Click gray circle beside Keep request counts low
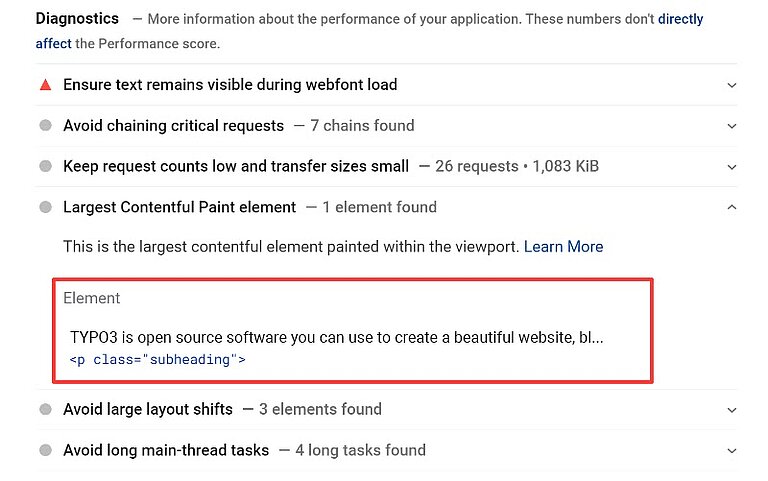 45,167
